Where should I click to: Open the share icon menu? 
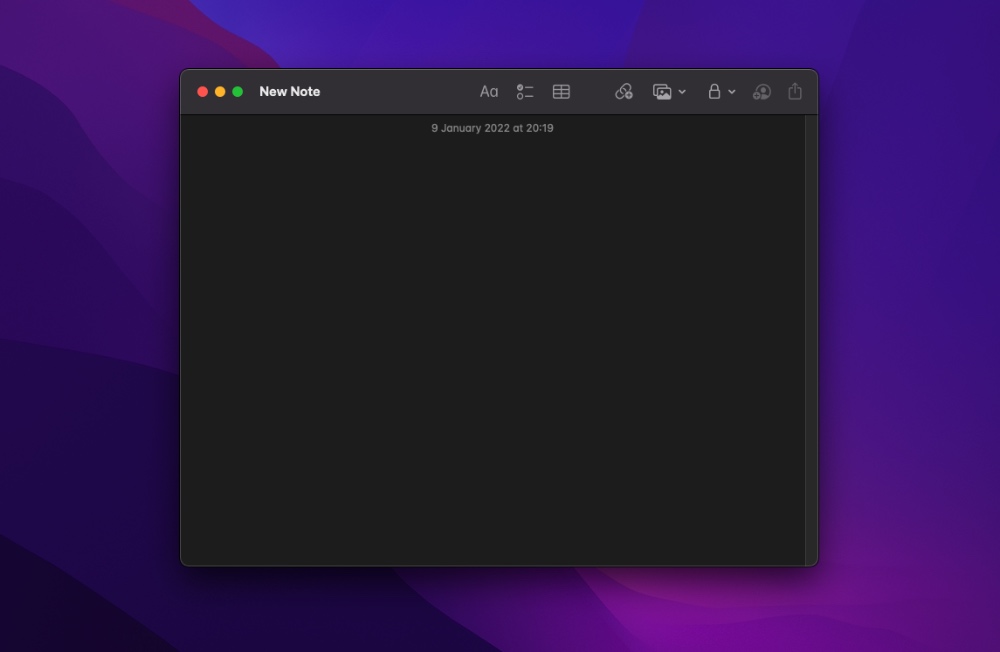click(795, 91)
